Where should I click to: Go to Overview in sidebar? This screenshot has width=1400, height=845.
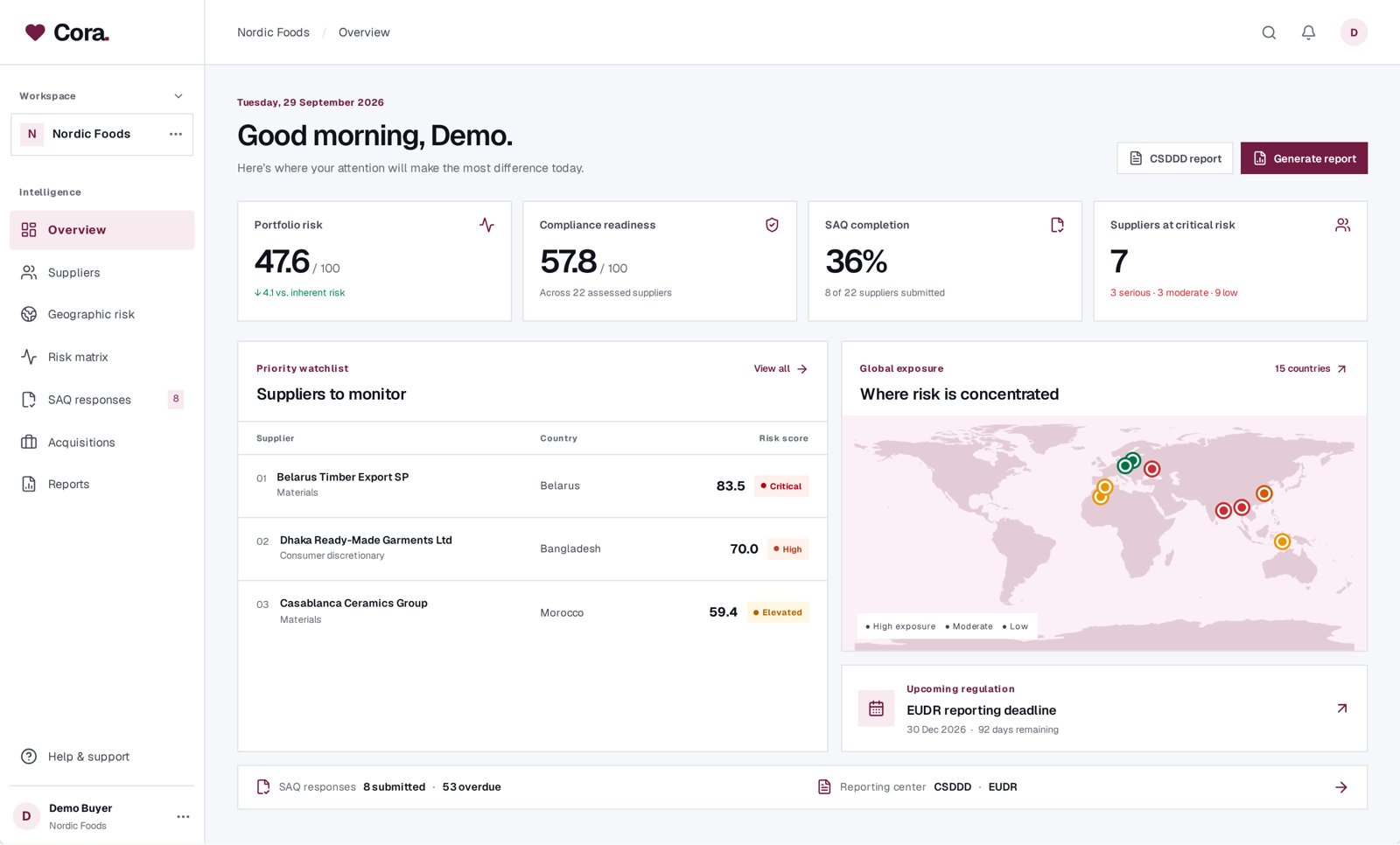coord(102,230)
